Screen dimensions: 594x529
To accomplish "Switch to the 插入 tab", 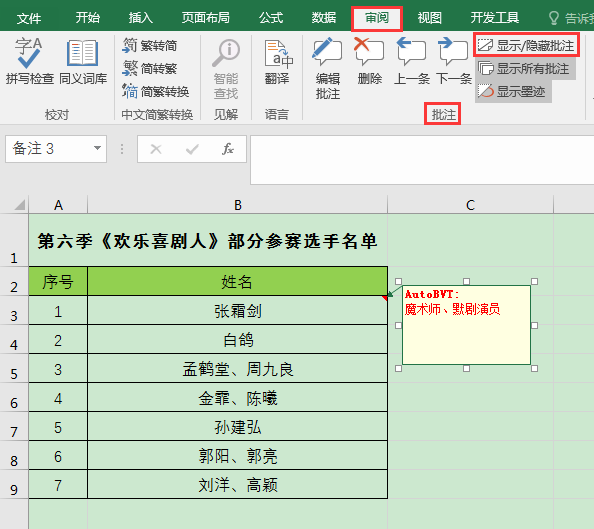I will click(141, 18).
